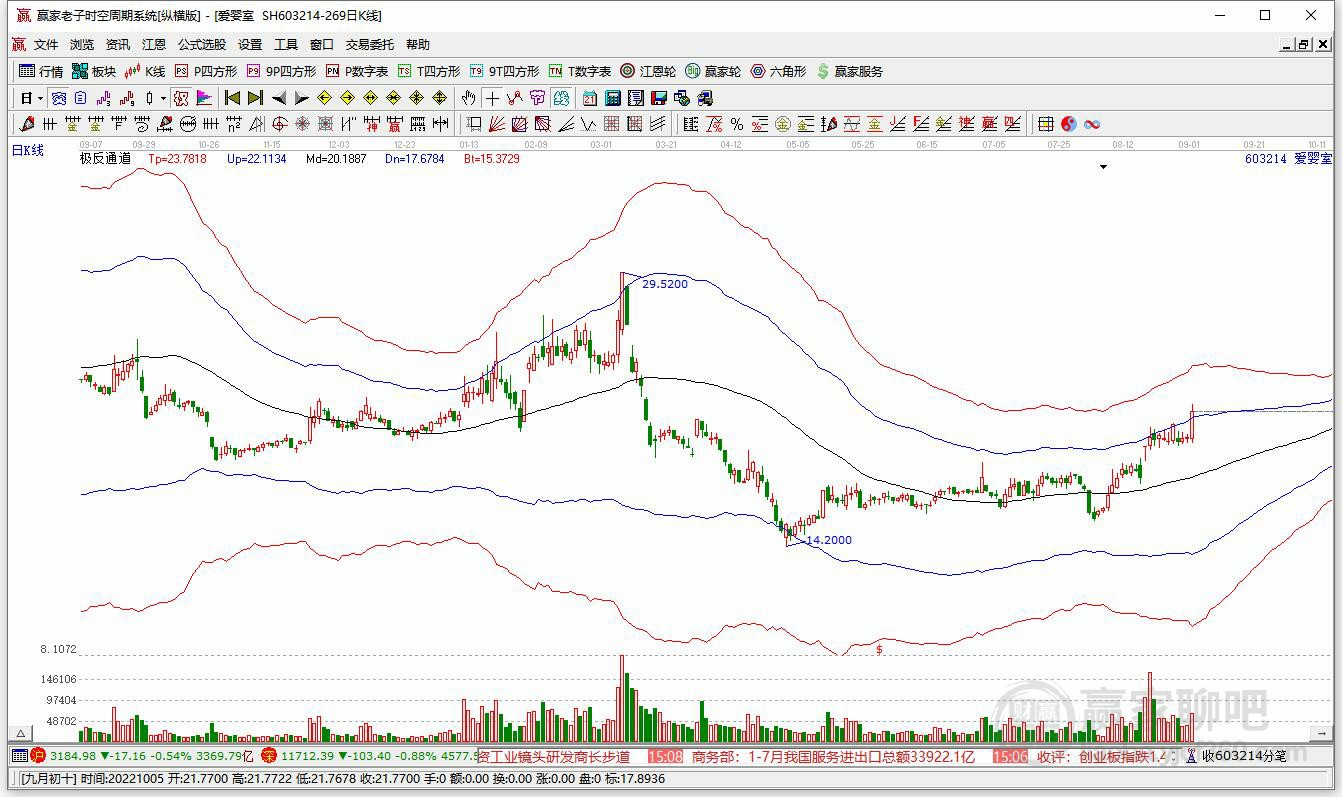Open the 江恩轮 Gann wheel
The height and width of the screenshot is (797, 1342).
click(648, 71)
